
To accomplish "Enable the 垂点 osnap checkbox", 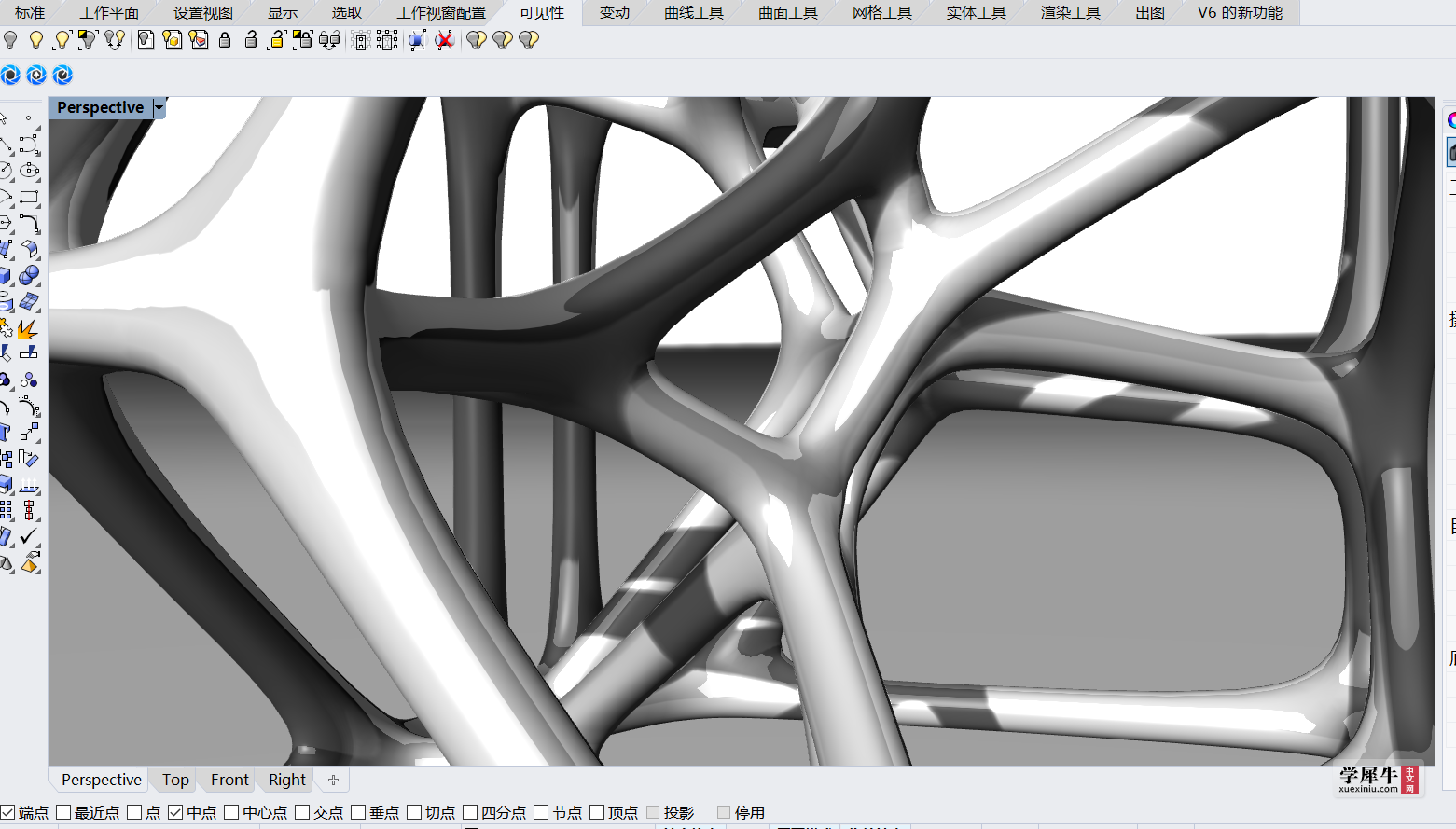I will coord(358,812).
